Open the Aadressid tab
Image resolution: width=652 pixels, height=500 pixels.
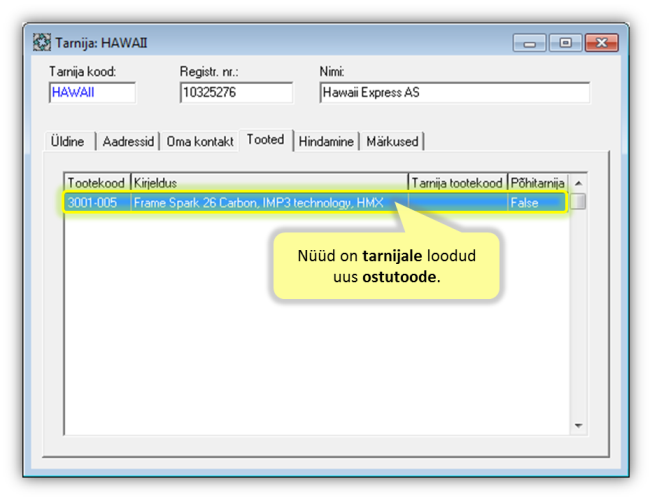click(x=128, y=142)
